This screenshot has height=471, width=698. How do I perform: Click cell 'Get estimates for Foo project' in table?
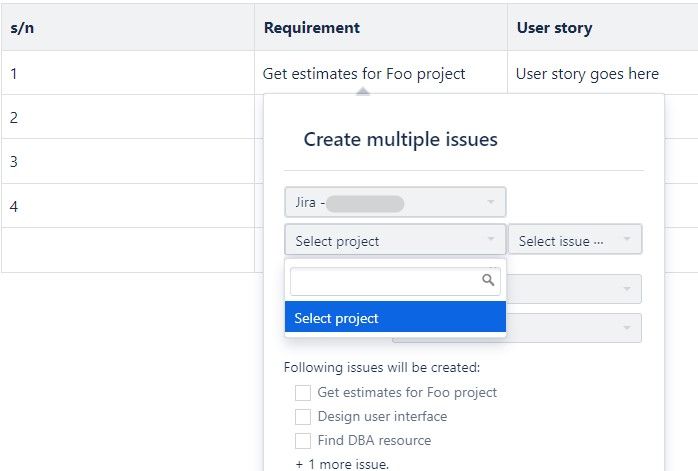point(381,73)
